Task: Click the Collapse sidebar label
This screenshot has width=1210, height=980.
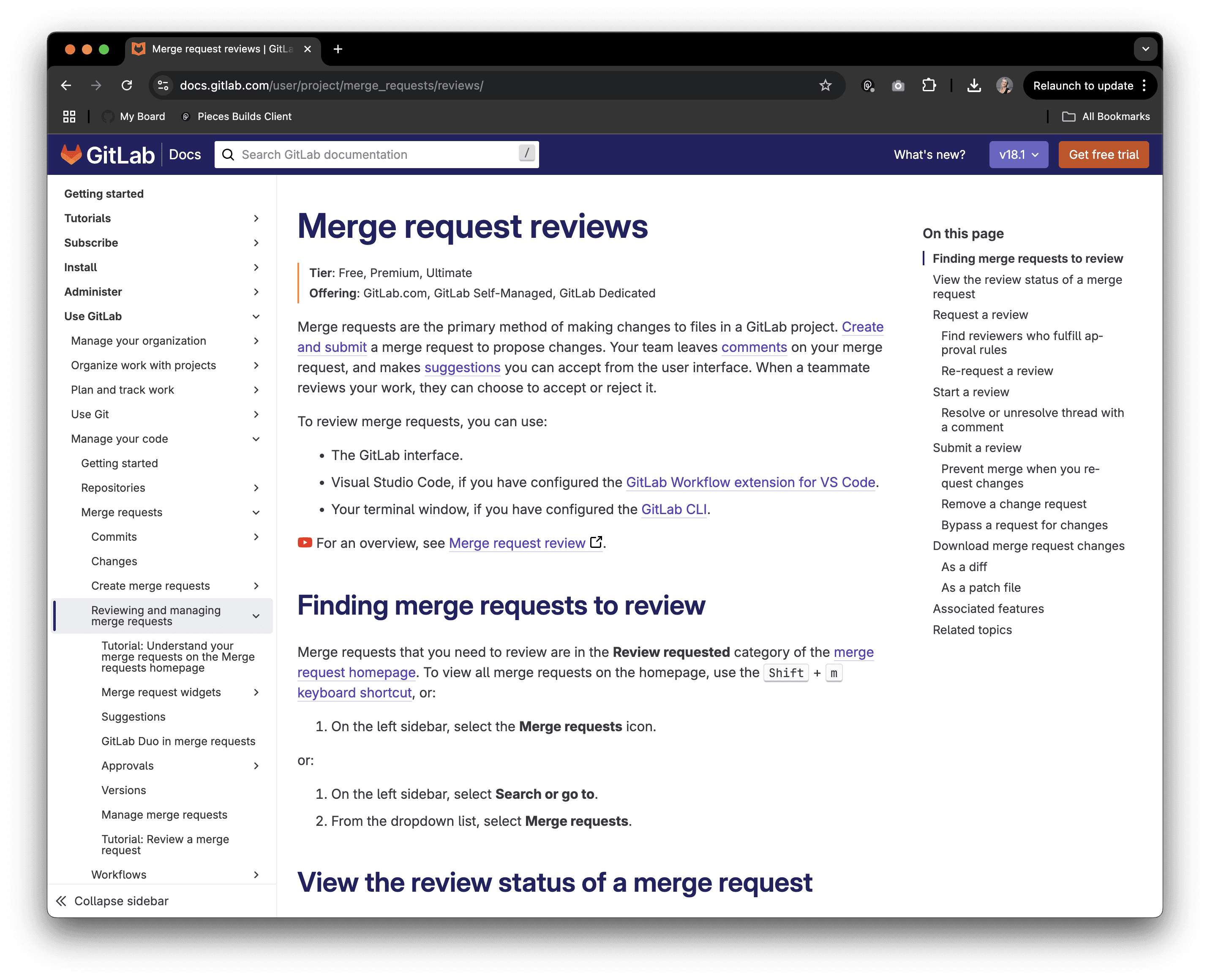Action: [121, 901]
